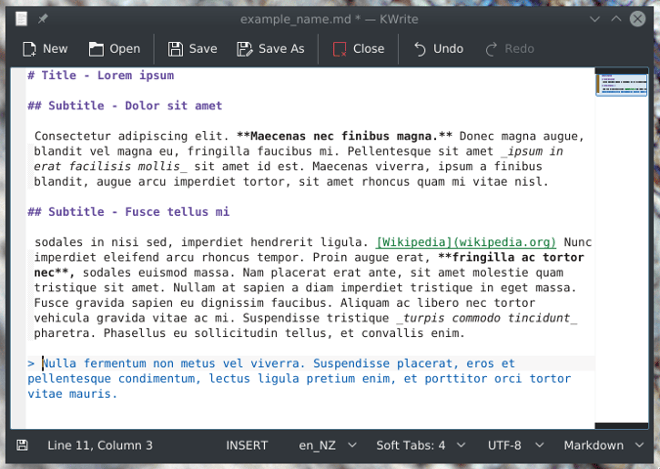
Task: Click the modified-document save icon in status bar
Action: 22,445
